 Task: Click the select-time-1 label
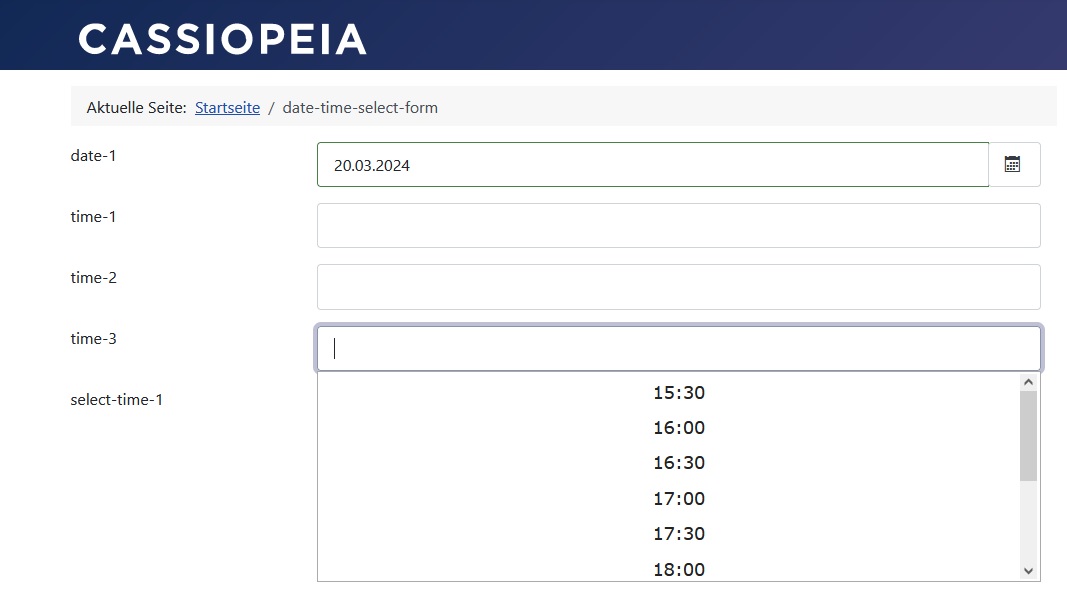coord(116,399)
